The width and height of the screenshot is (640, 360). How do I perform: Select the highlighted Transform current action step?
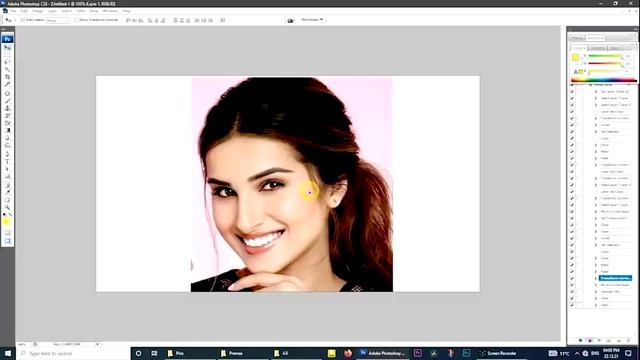pos(616,278)
